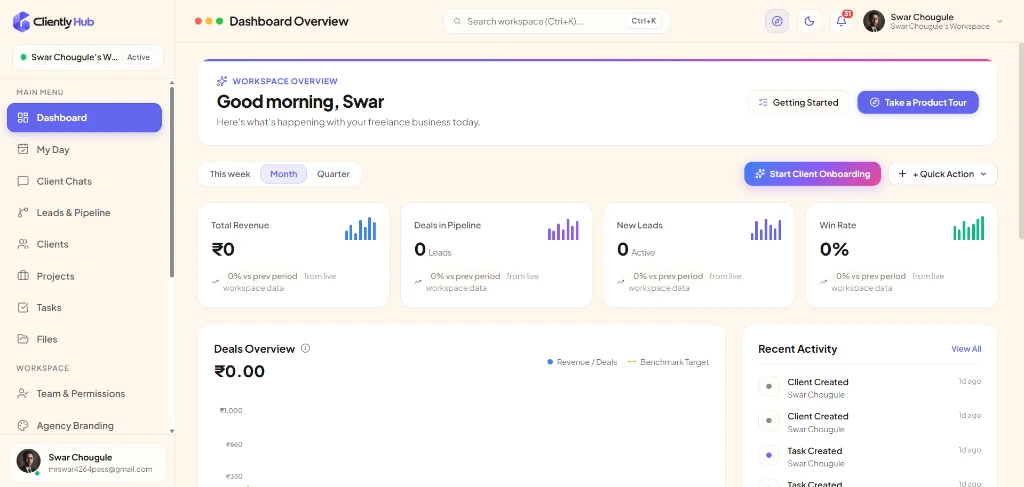Click the Projects briefcase icon
1024x487 pixels.
pyautogui.click(x=23, y=276)
